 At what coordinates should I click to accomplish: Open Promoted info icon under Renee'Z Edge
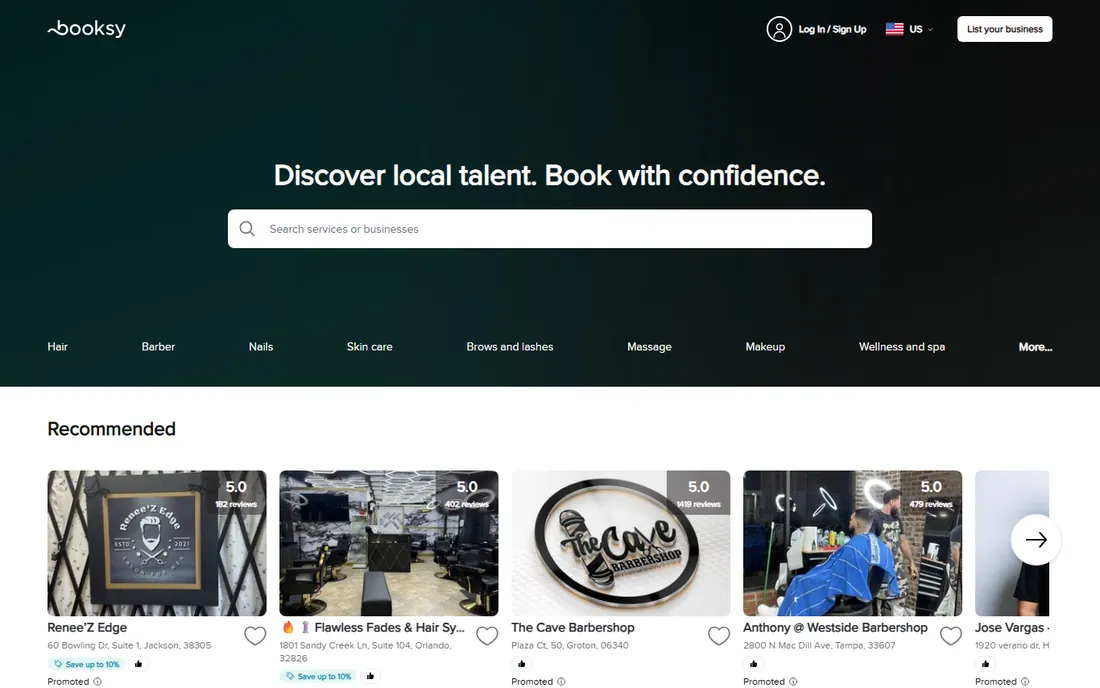[98, 681]
